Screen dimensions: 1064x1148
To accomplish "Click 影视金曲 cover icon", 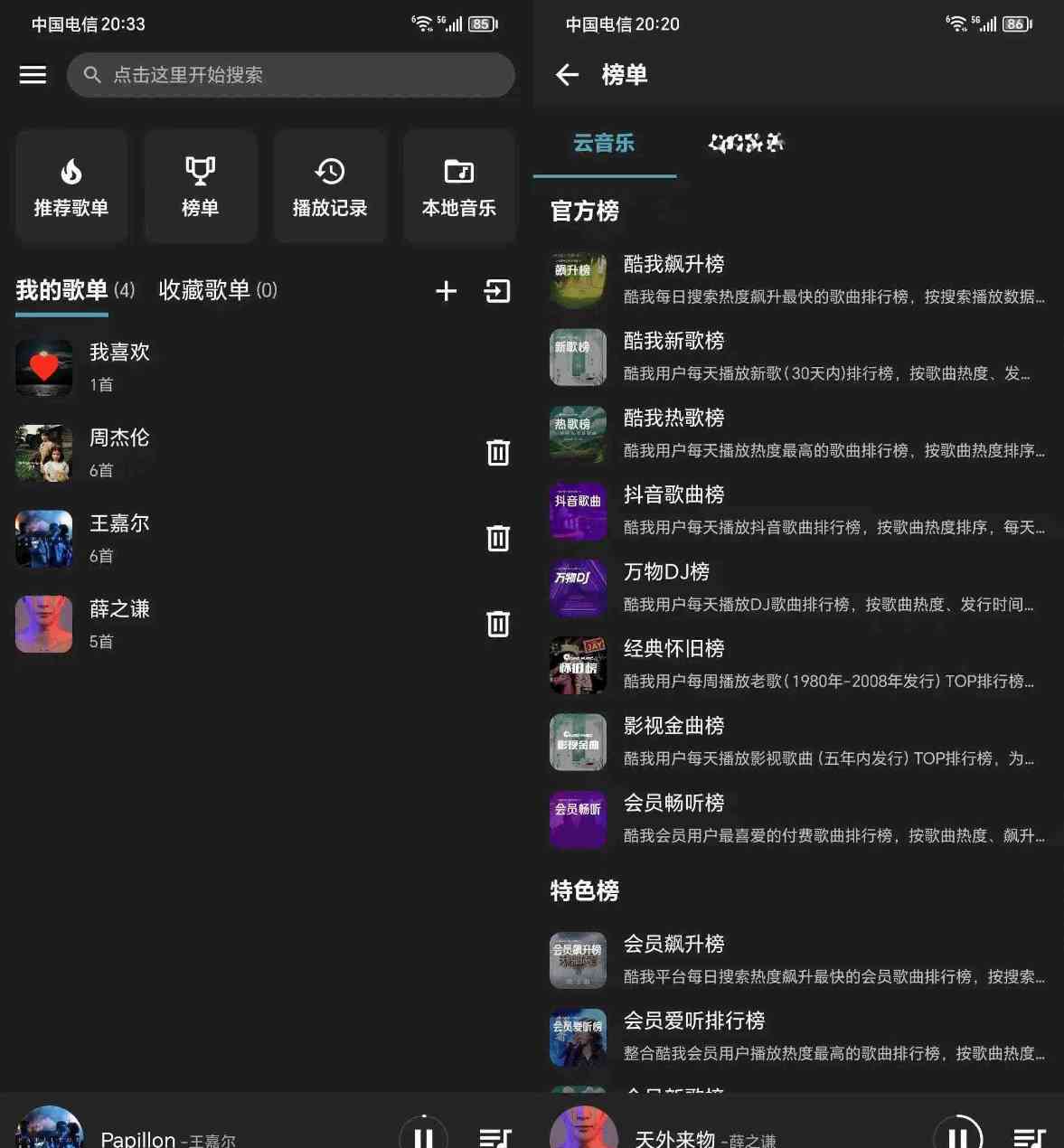I will coord(578,742).
